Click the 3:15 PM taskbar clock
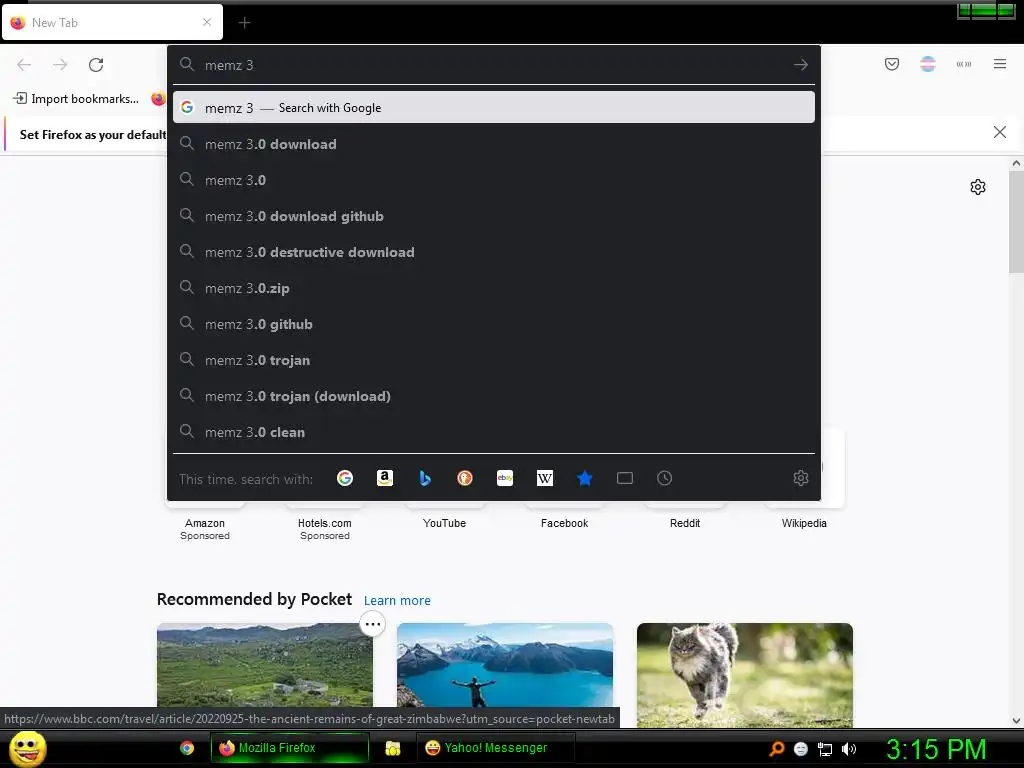The height and width of the screenshot is (768, 1024). tap(935, 749)
